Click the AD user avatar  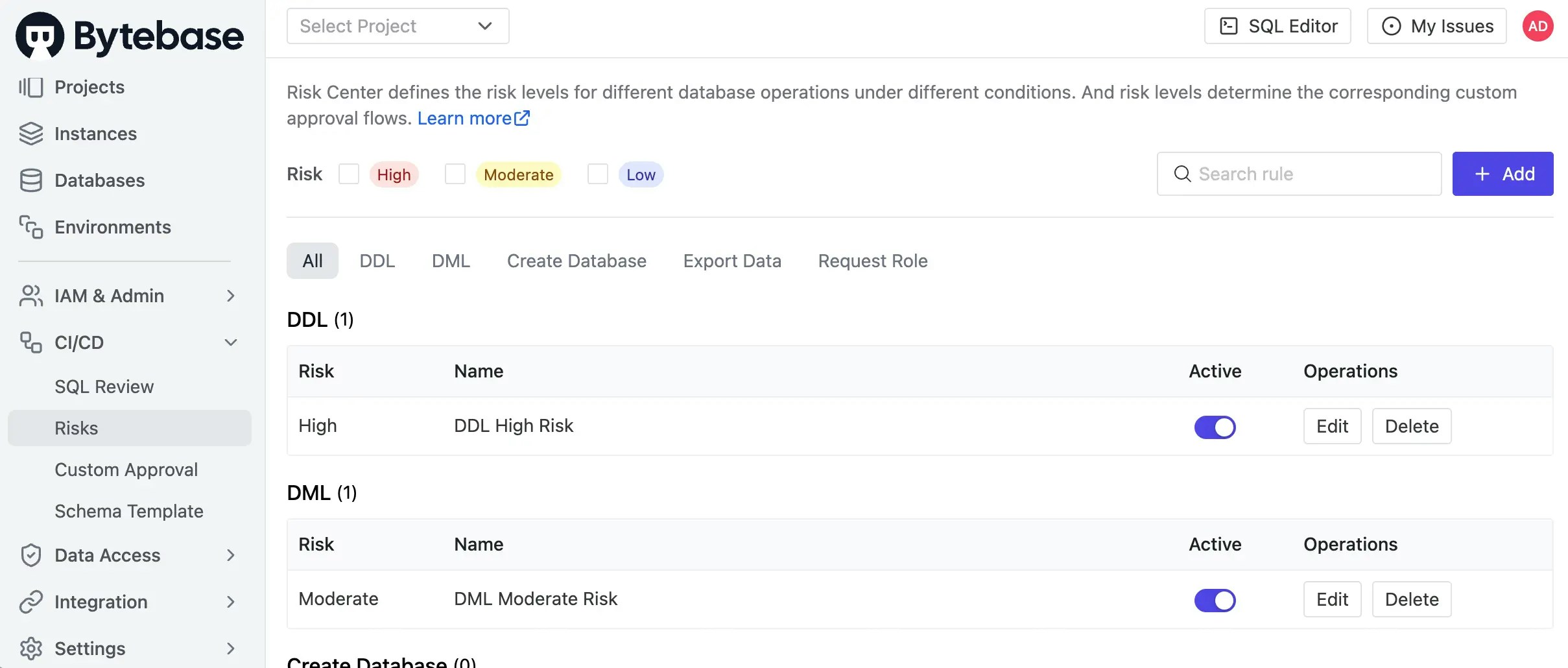(x=1538, y=26)
